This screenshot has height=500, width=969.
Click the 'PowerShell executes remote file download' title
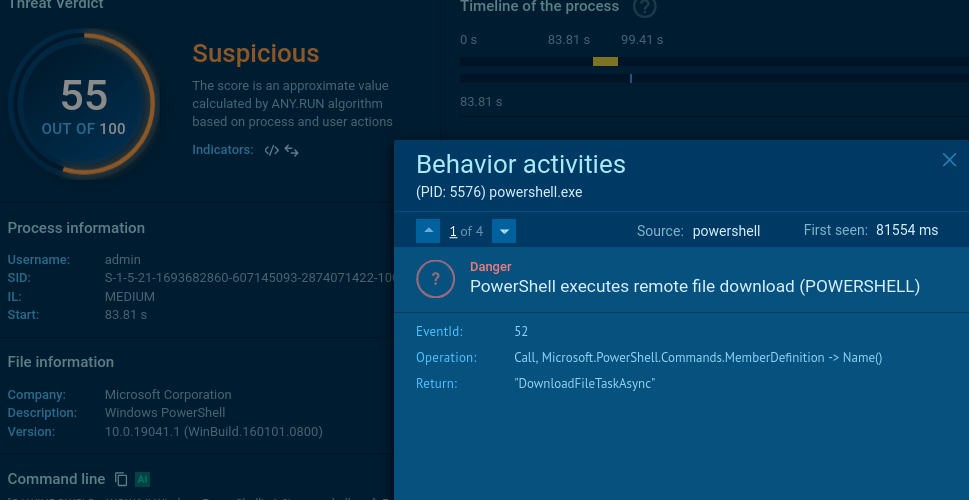[694, 286]
